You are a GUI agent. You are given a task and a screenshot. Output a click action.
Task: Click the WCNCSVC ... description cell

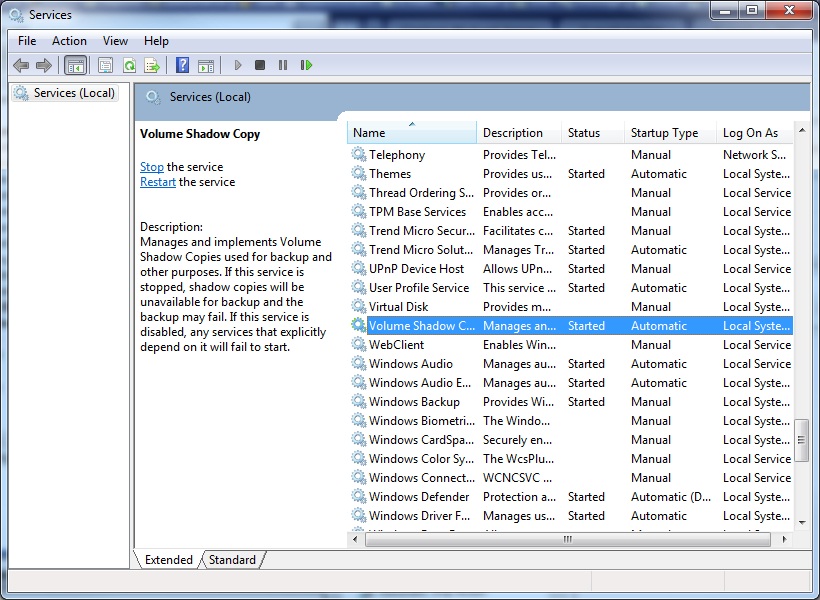pos(517,478)
